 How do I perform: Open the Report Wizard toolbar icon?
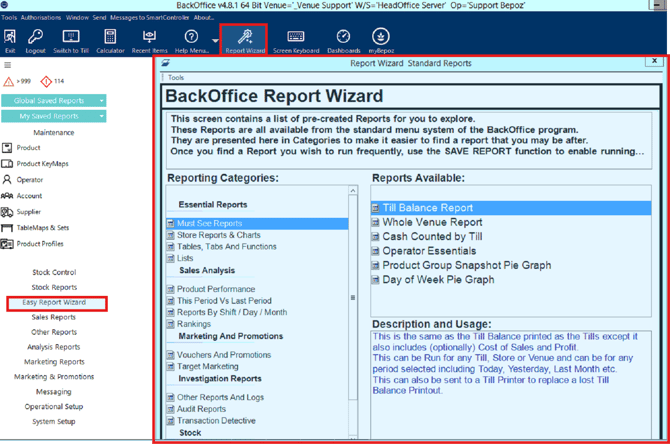pyautogui.click(x=245, y=40)
